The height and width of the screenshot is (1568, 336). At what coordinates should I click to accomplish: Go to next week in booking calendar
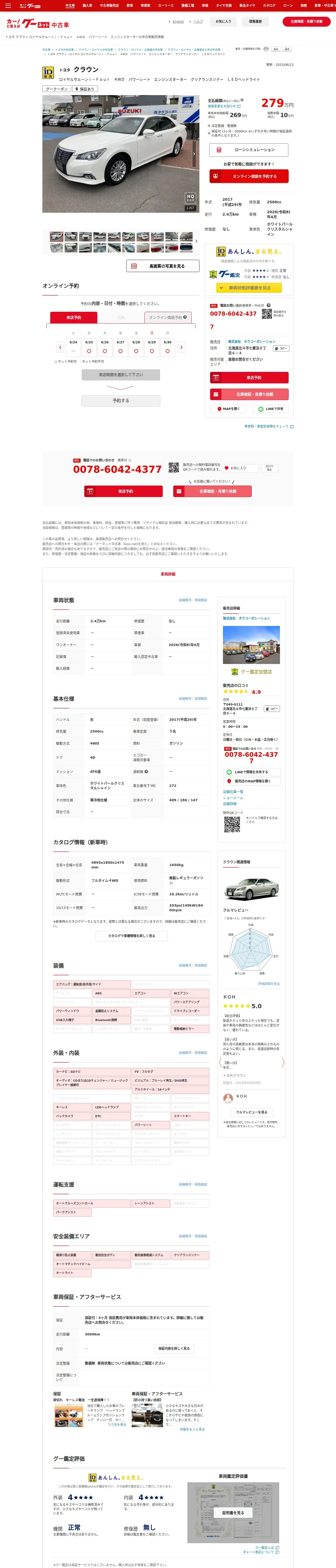point(181,347)
